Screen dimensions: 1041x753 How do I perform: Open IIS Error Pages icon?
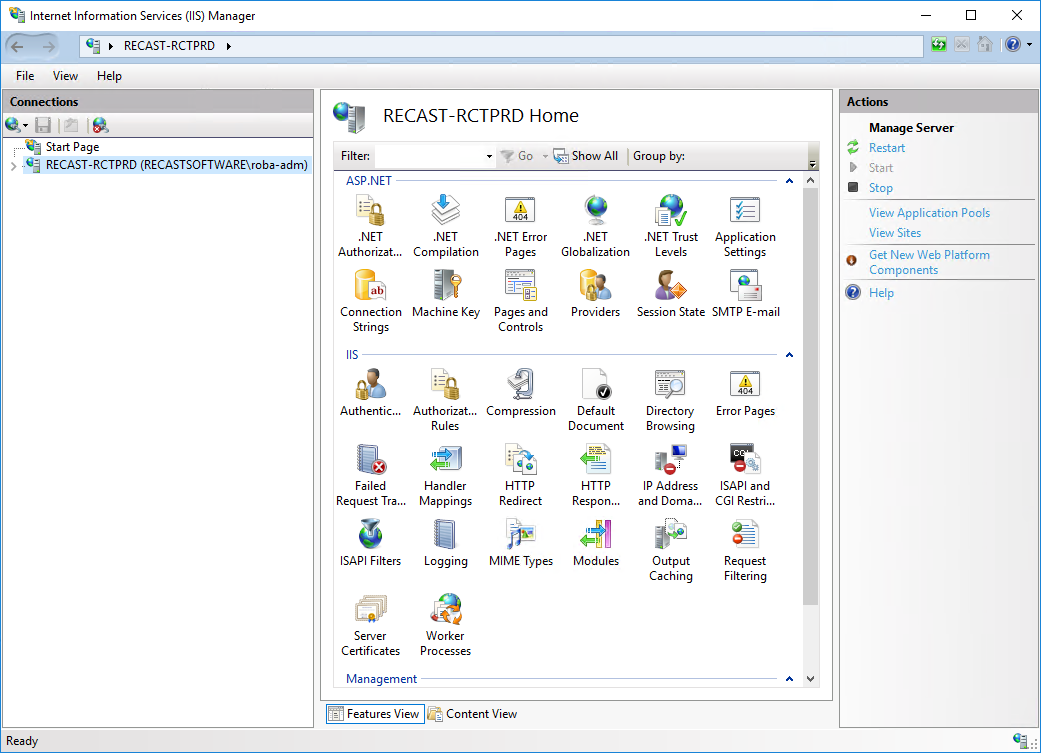point(745,393)
